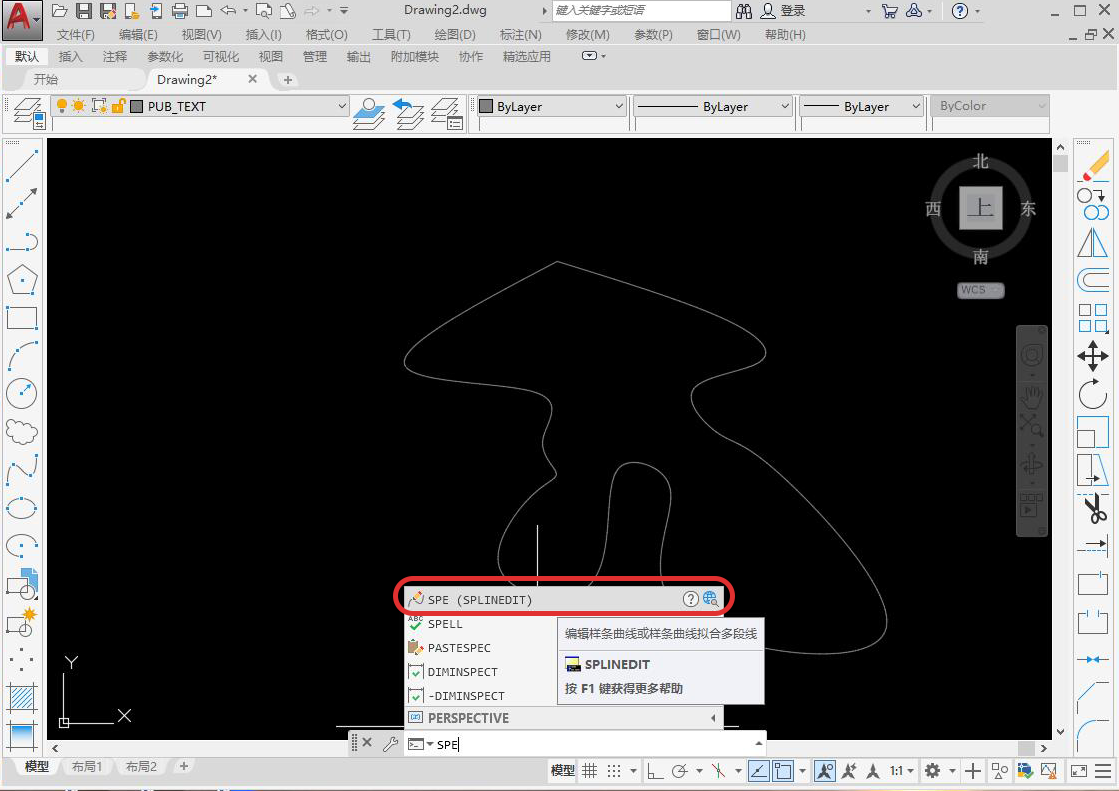
Task: Select the Copy objects tool
Action: click(x=1093, y=203)
